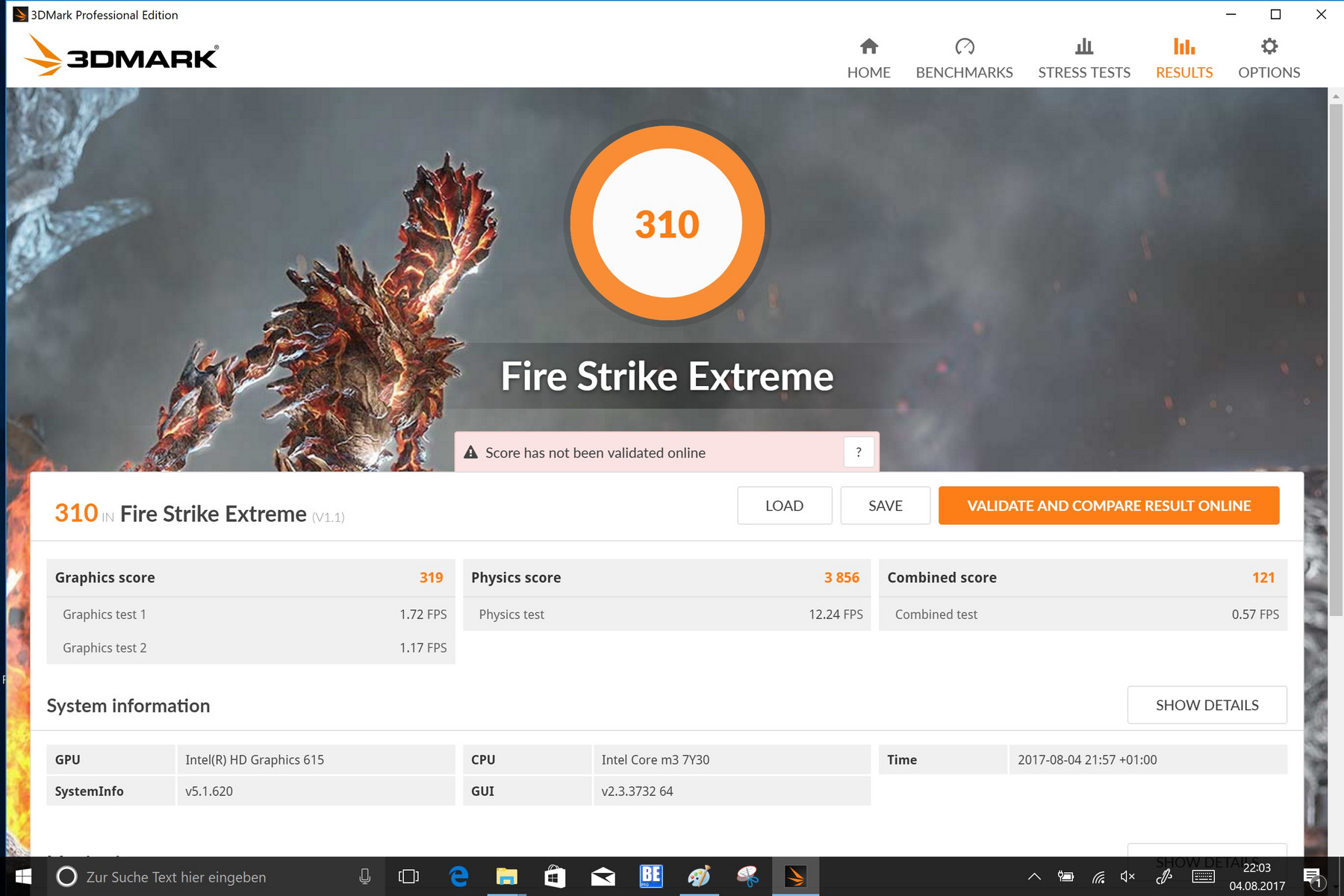Open Task View from taskbar
The width and height of the screenshot is (1344, 896).
[408, 877]
